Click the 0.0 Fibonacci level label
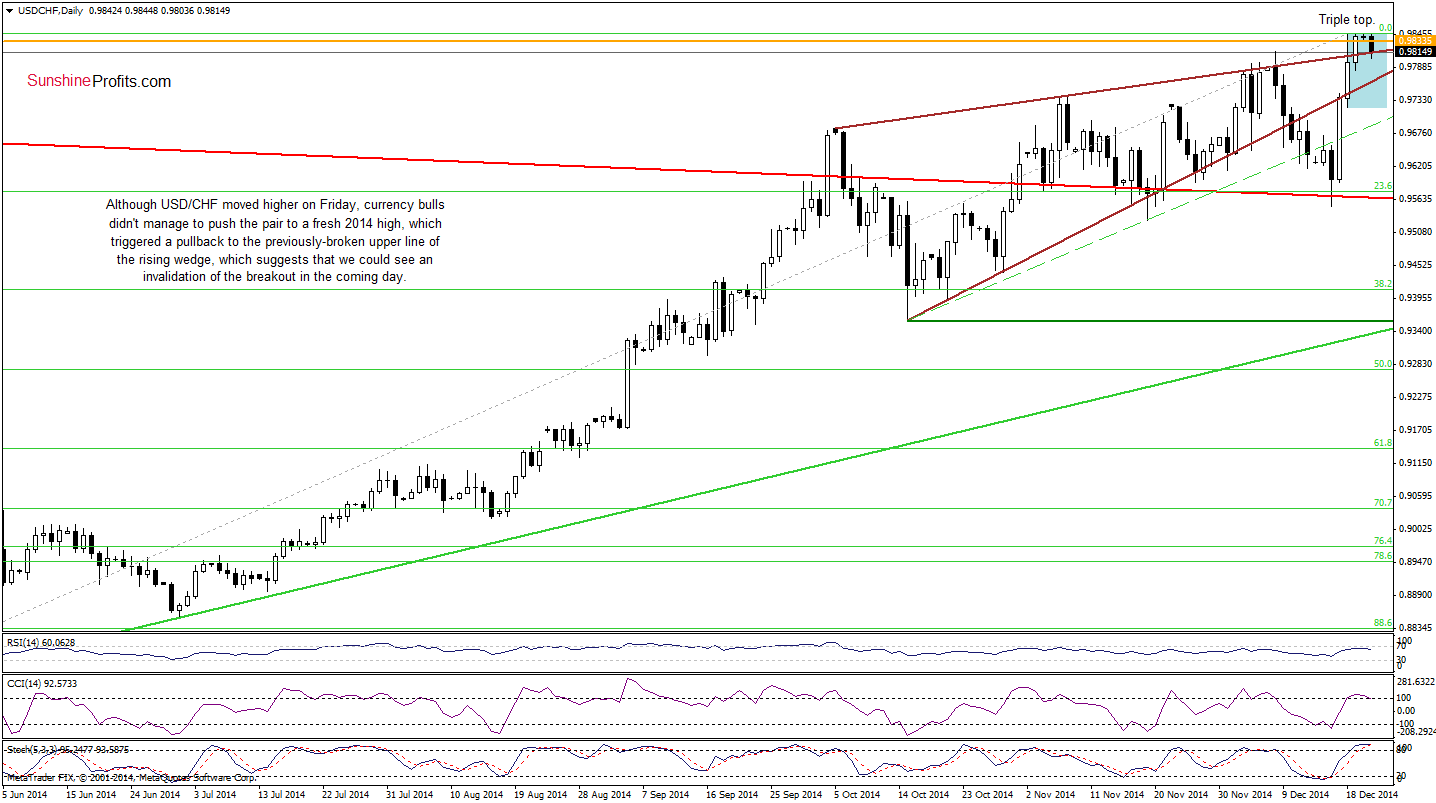 tap(1386, 28)
